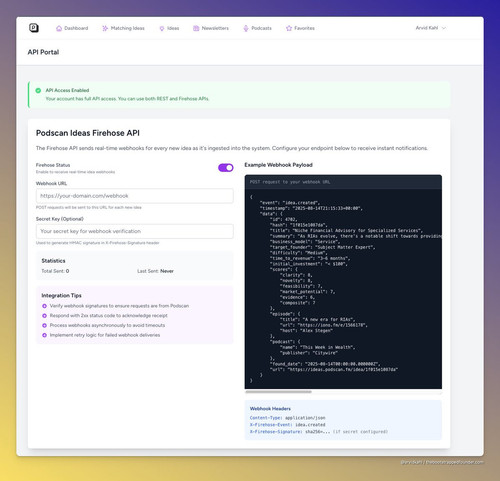Click the bullet icon beside Respond with 2xx
This screenshot has width=500, height=481.
point(44,316)
